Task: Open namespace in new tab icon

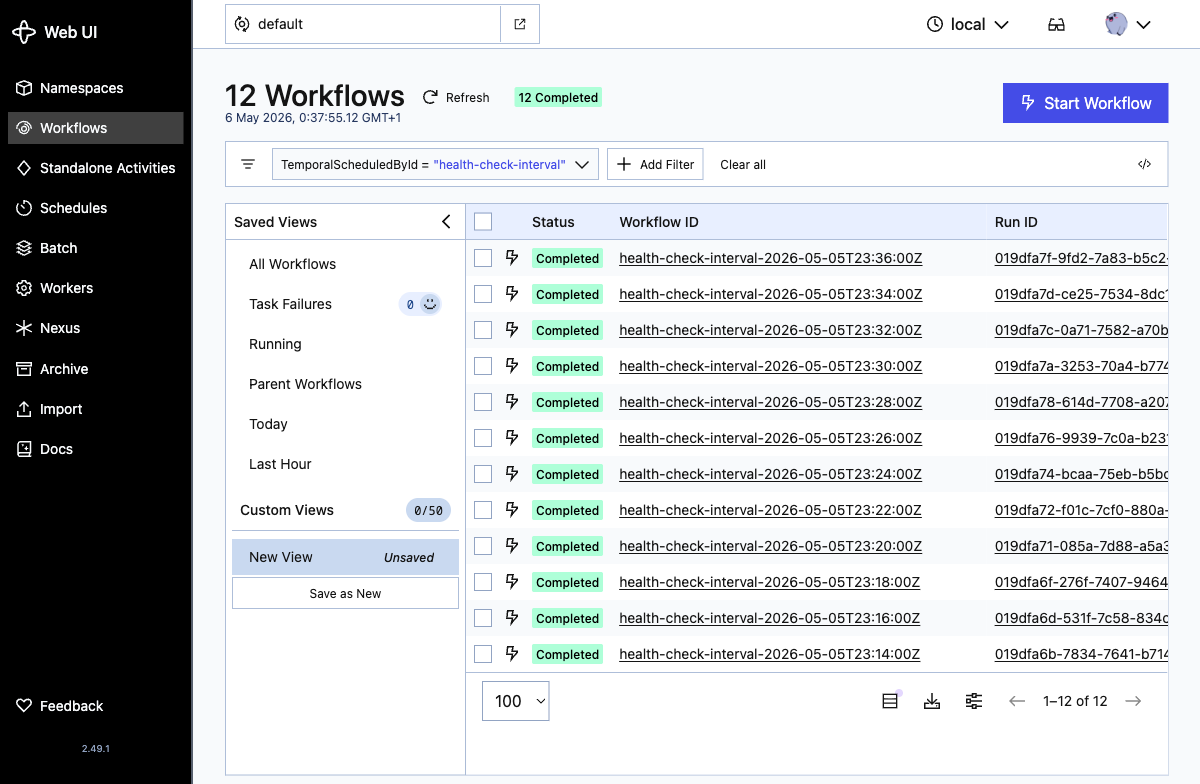Action: pyautogui.click(x=520, y=24)
